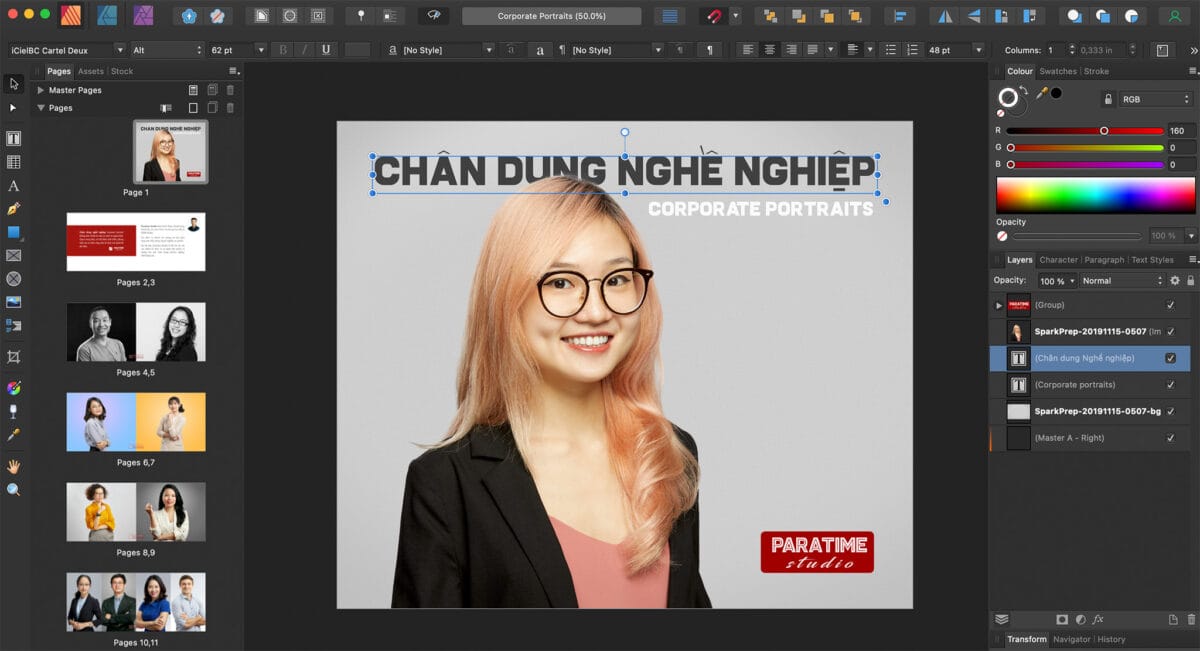Select the Colour Picker tool in toolbar
1200x651 pixels.
coord(14,435)
